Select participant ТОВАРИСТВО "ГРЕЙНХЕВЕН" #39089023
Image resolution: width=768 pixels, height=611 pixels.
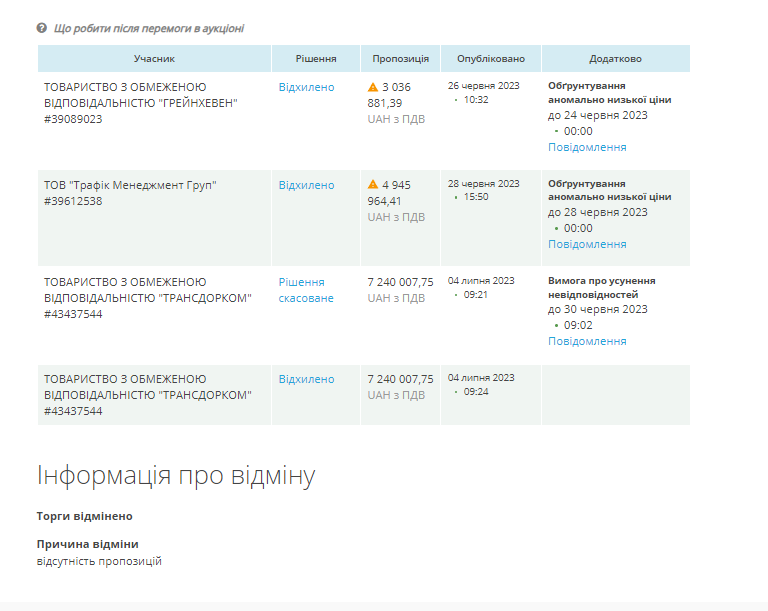click(x=141, y=103)
